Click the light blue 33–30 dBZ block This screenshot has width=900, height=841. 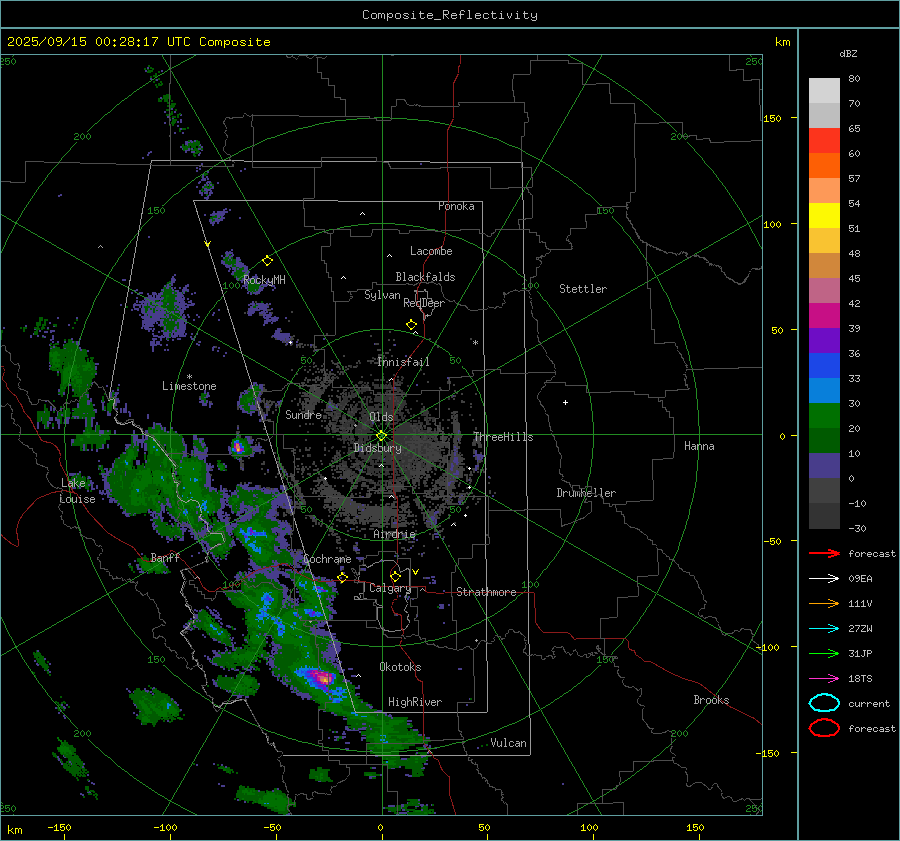pos(824,390)
